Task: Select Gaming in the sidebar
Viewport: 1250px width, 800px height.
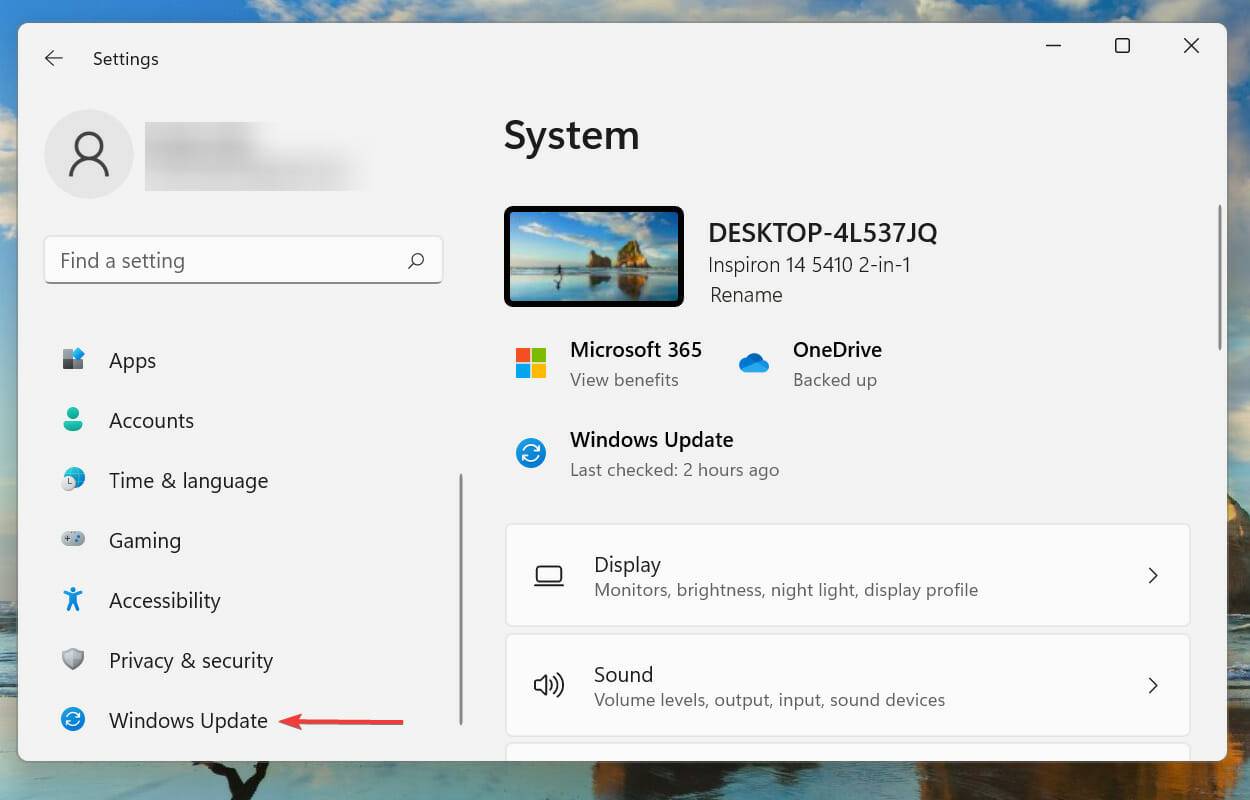Action: (145, 541)
